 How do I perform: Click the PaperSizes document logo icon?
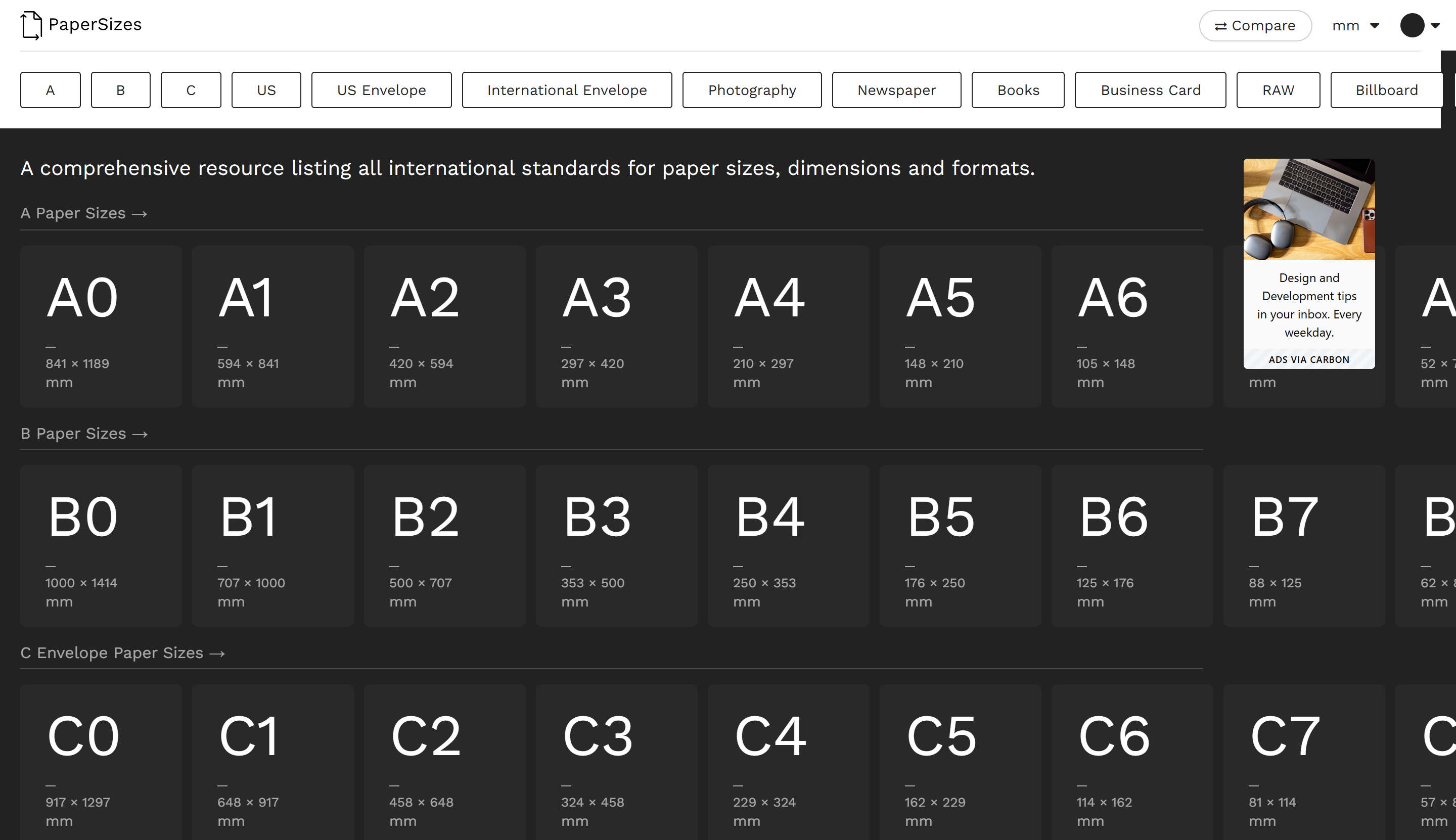point(30,25)
